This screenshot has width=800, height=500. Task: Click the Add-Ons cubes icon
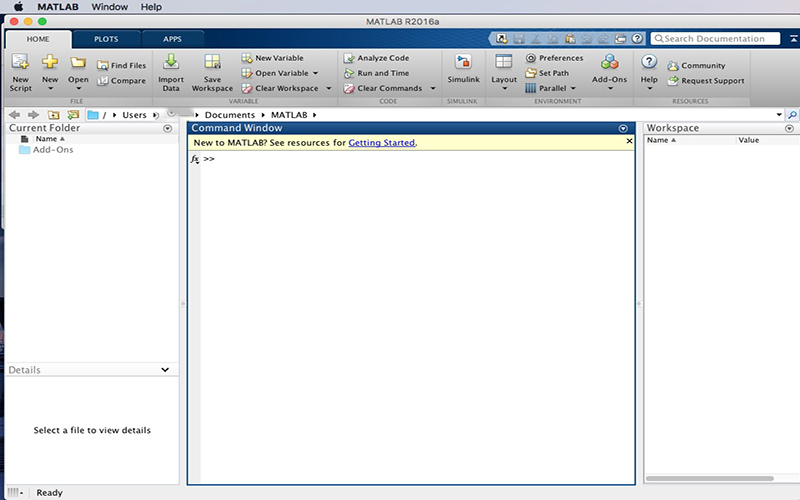coord(609,62)
